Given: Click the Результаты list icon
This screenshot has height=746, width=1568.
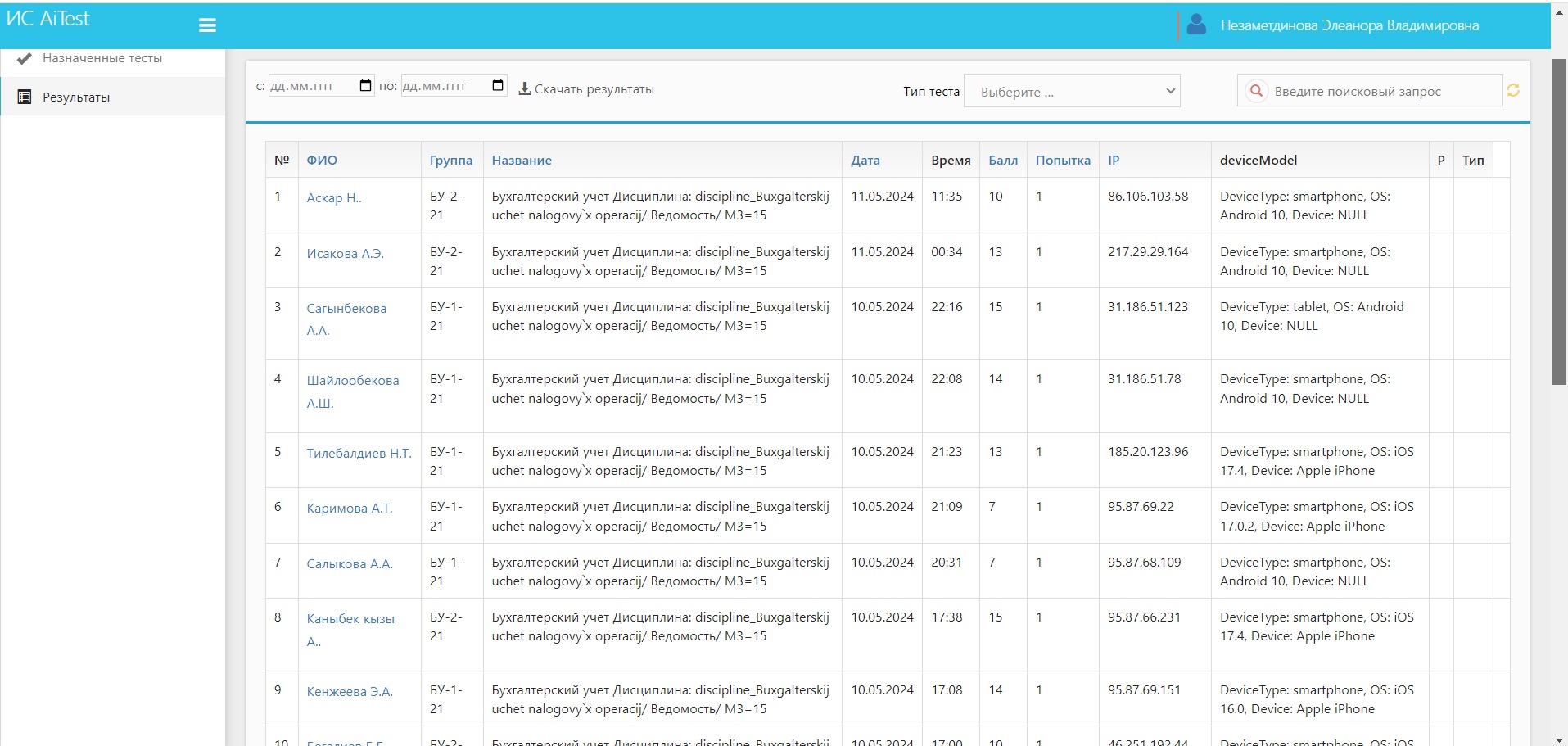Looking at the screenshot, I should coord(25,97).
